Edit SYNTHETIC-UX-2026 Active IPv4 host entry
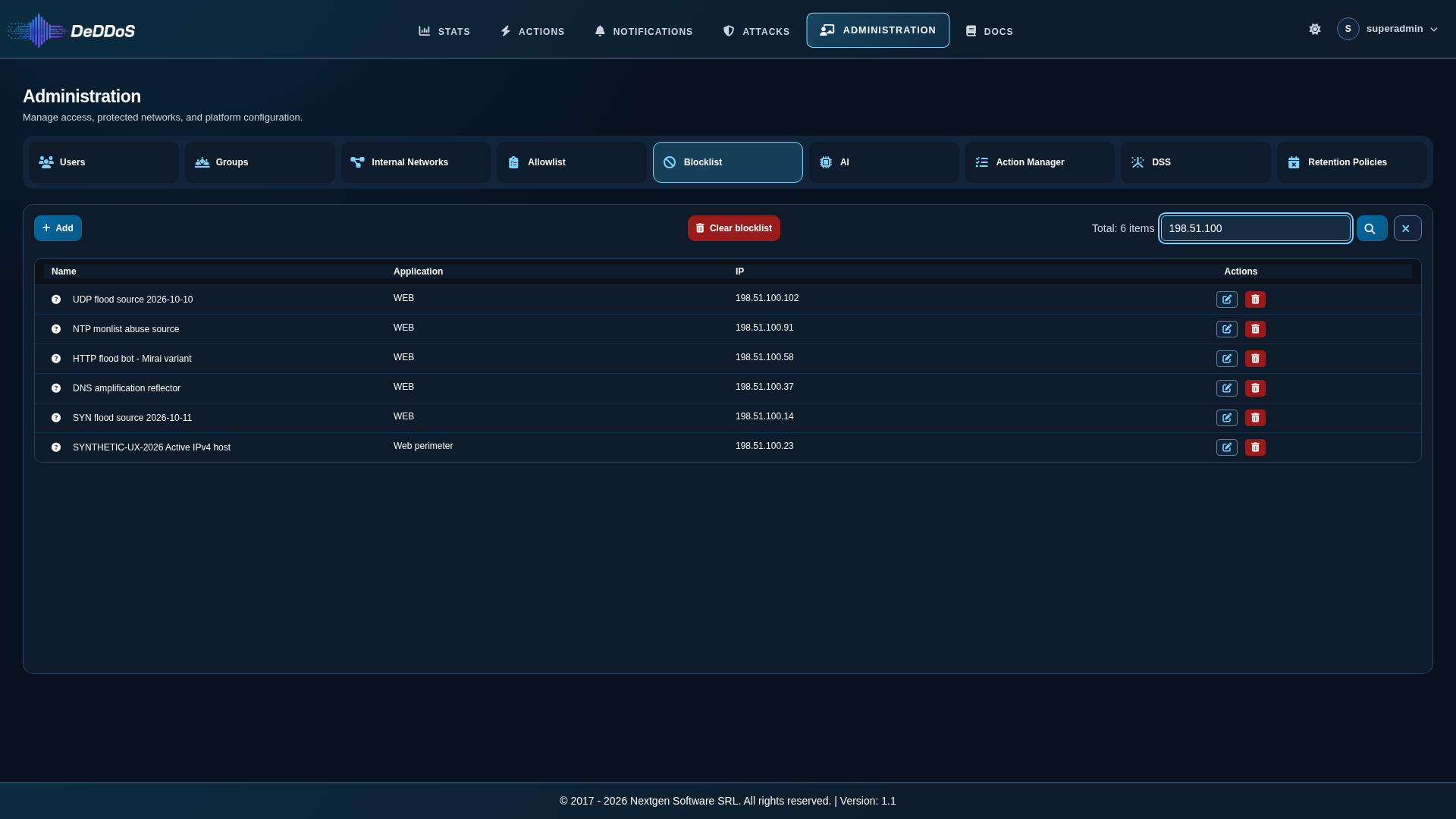Image resolution: width=1456 pixels, height=819 pixels. click(x=1227, y=447)
